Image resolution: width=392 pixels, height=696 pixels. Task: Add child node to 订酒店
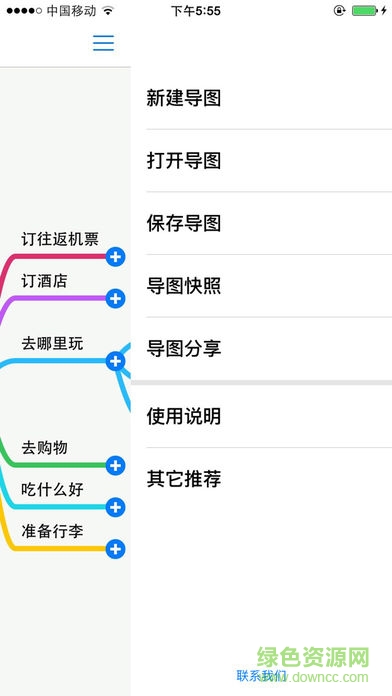(115, 299)
